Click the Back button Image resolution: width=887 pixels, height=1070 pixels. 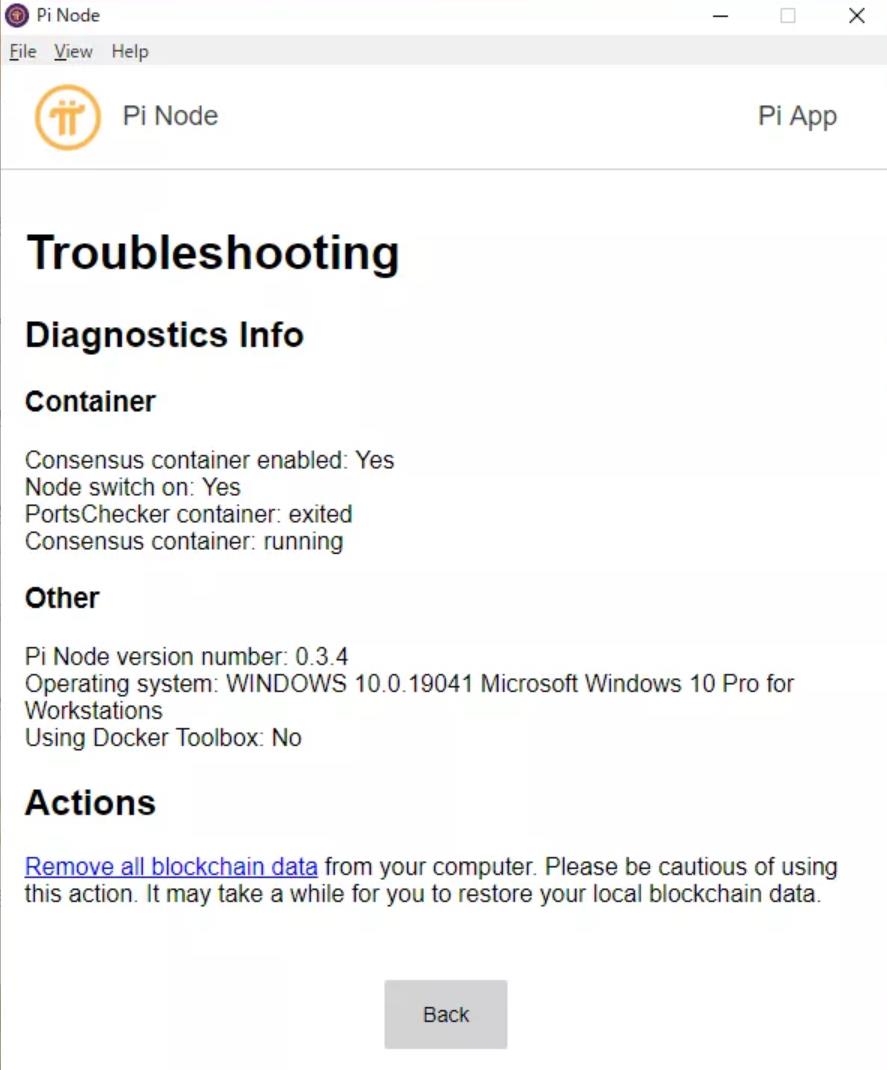click(446, 1014)
